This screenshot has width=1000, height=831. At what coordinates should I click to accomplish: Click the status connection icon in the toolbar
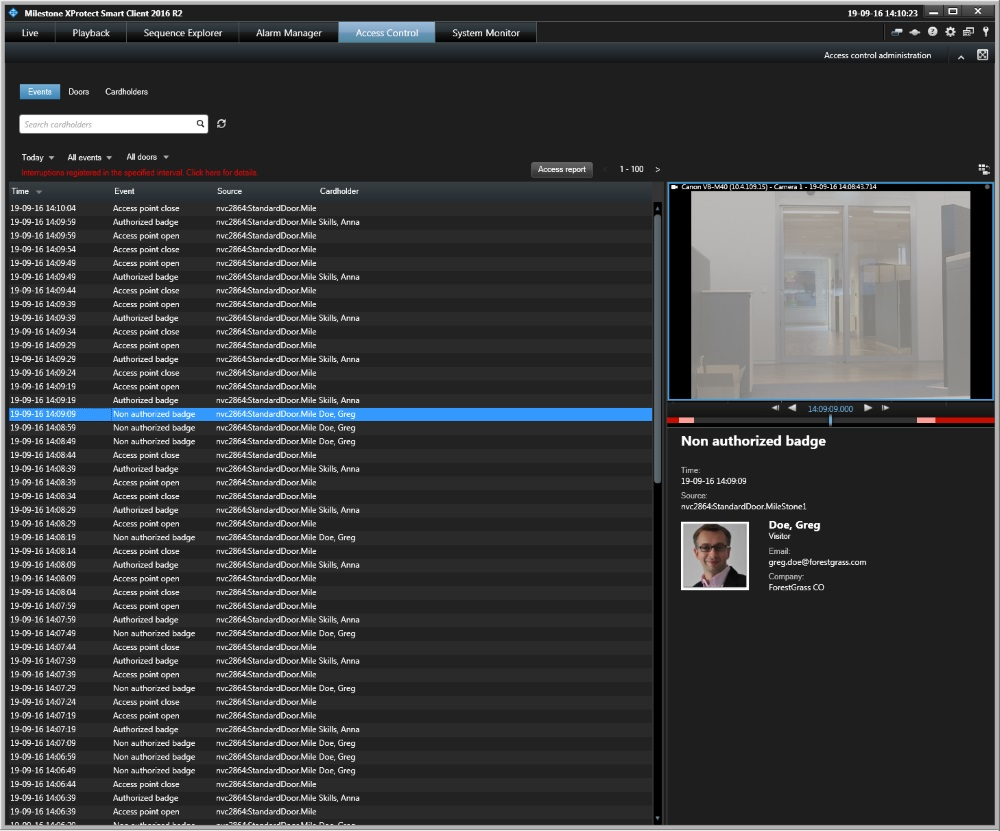914,31
